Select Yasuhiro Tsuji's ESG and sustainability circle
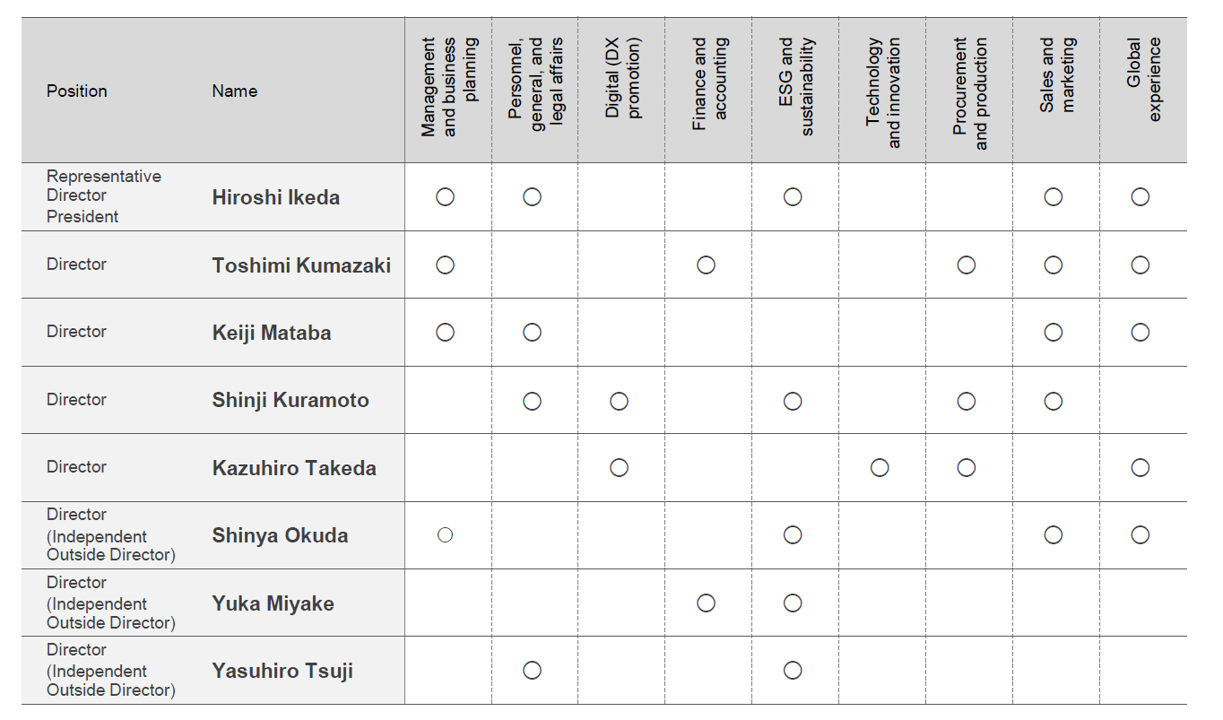 coord(793,670)
